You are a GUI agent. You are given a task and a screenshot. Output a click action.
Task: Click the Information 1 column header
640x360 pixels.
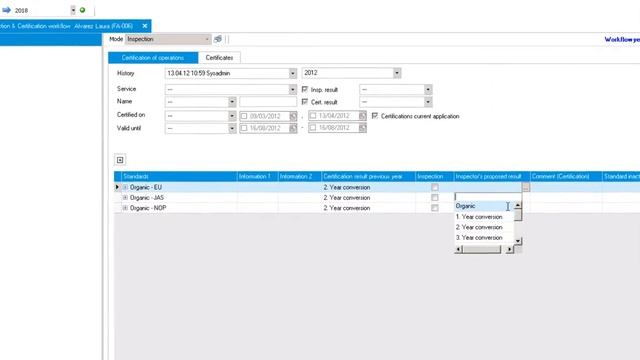(x=258, y=176)
